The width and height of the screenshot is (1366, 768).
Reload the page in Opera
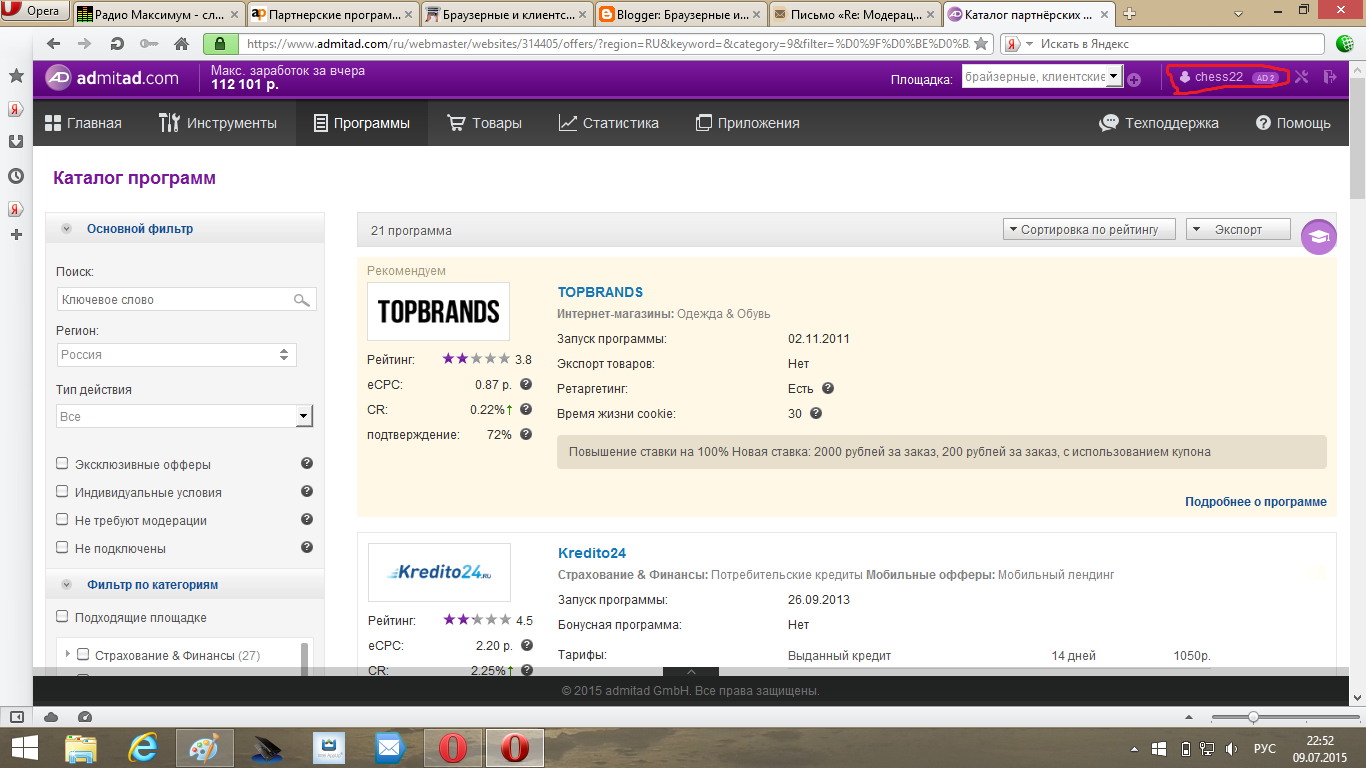pyautogui.click(x=117, y=44)
